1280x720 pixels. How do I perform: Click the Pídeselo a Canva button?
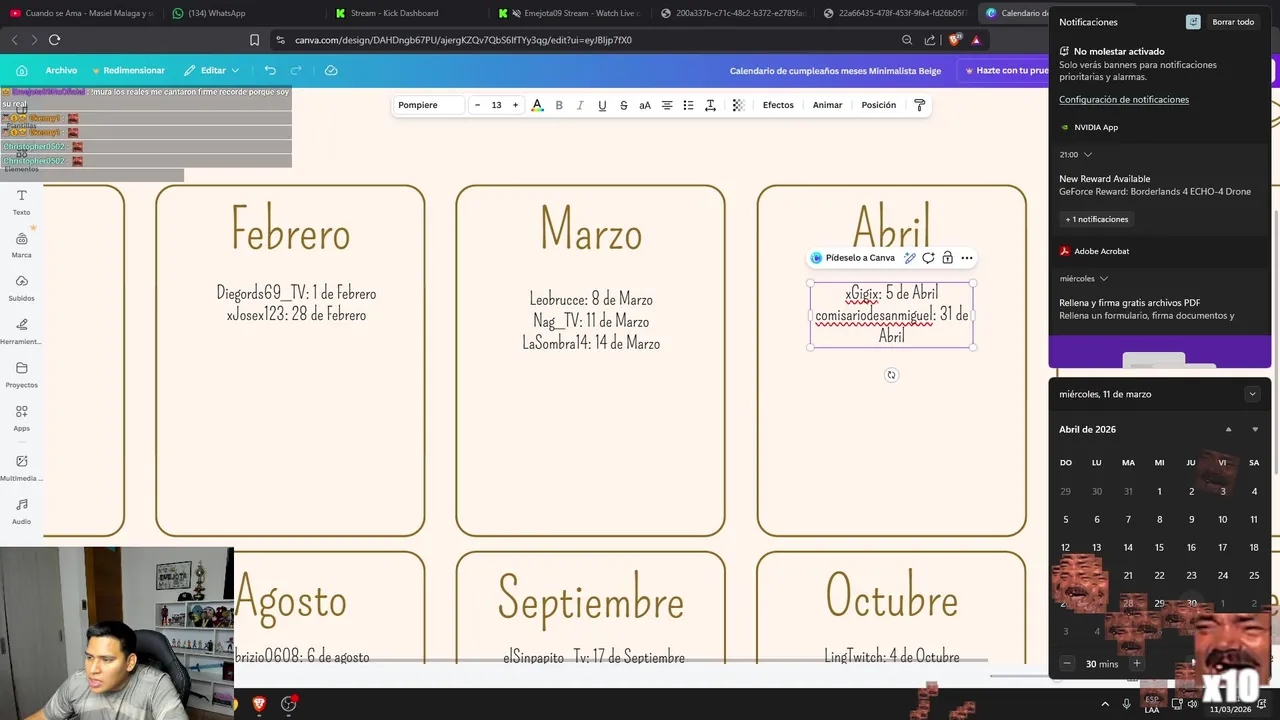click(x=853, y=258)
